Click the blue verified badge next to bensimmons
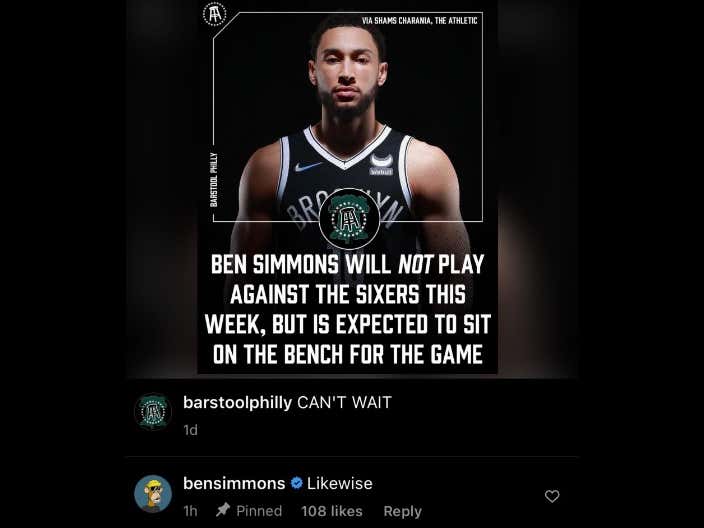This screenshot has height=528, width=704. 296,483
